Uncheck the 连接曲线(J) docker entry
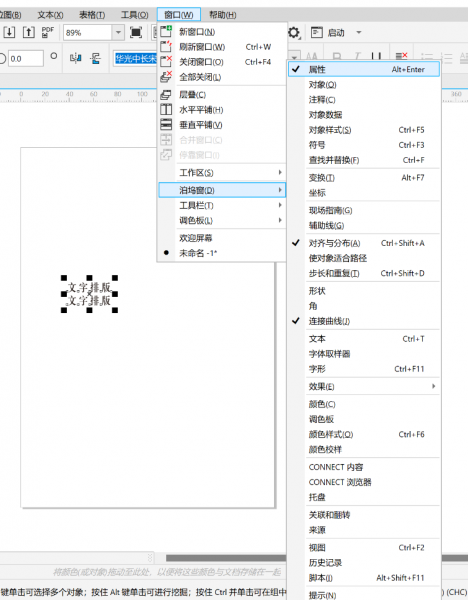Viewport: 468px width, 600px height. (x=364, y=321)
